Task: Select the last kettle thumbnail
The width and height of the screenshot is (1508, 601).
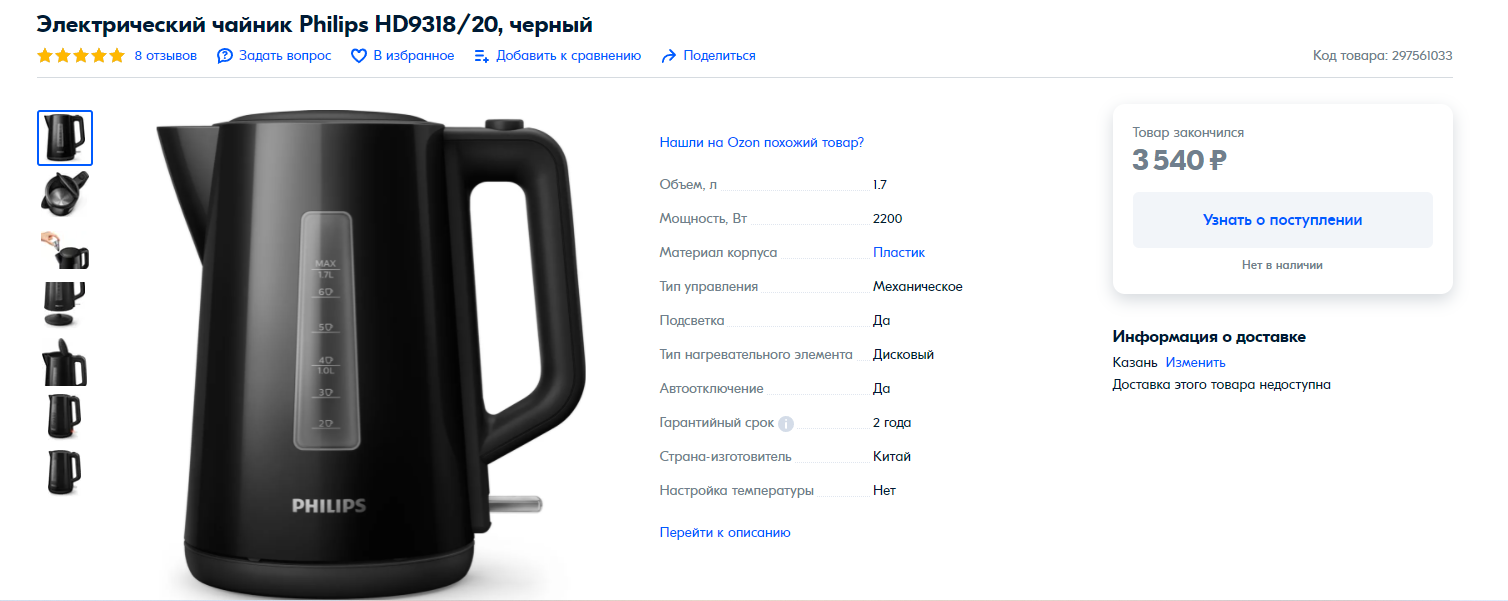Action: tap(65, 473)
